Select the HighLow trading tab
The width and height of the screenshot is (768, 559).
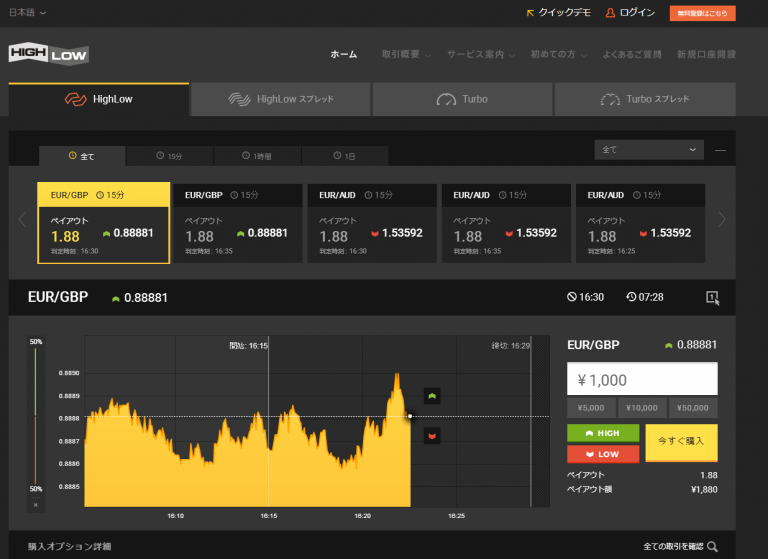(99, 99)
